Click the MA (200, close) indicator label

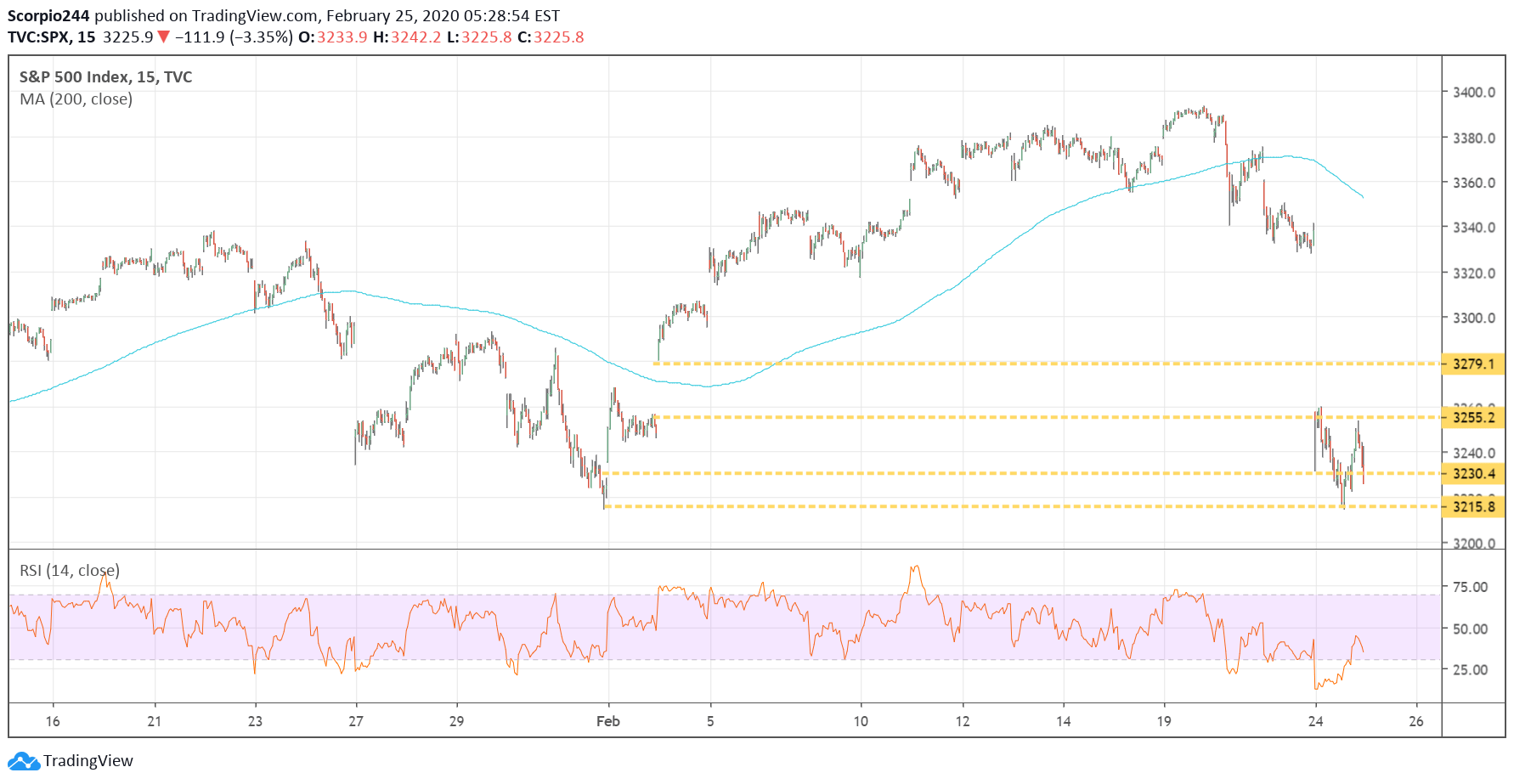[76, 99]
